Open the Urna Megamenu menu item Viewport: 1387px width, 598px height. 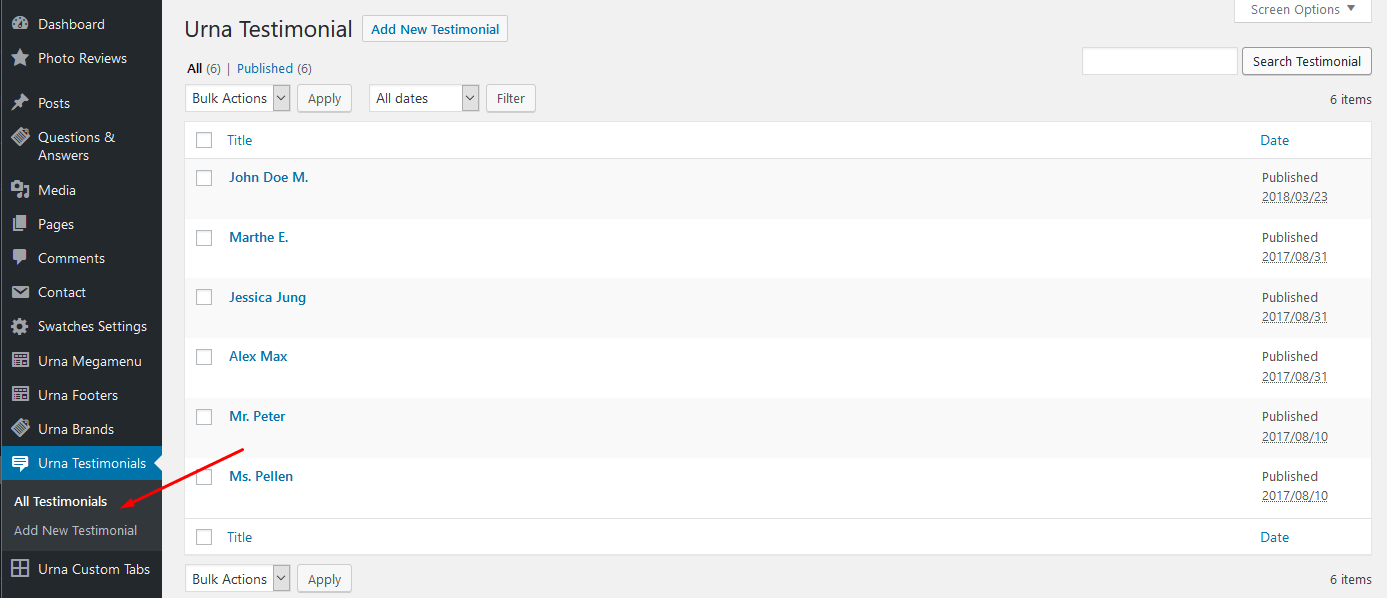[81, 361]
